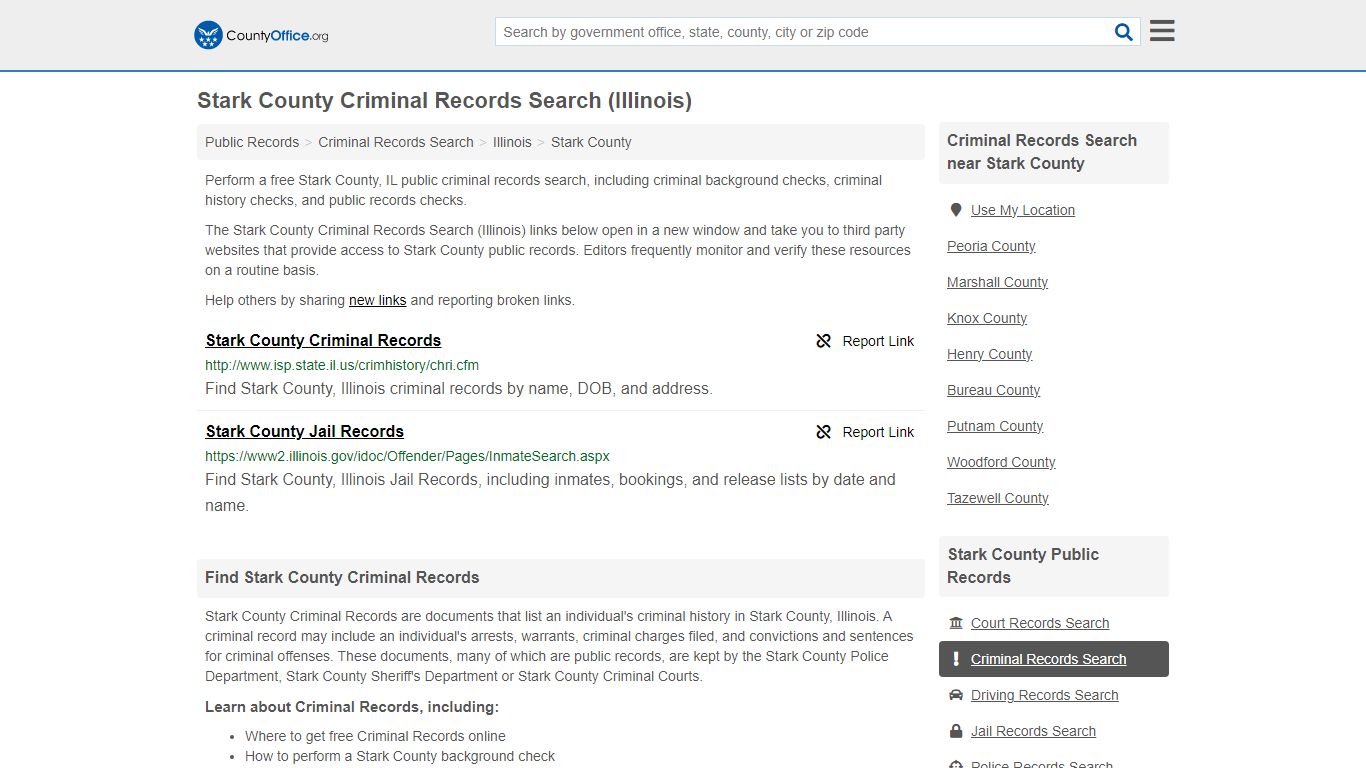
Task: Click the magnifying glass search icon
Action: [1124, 32]
